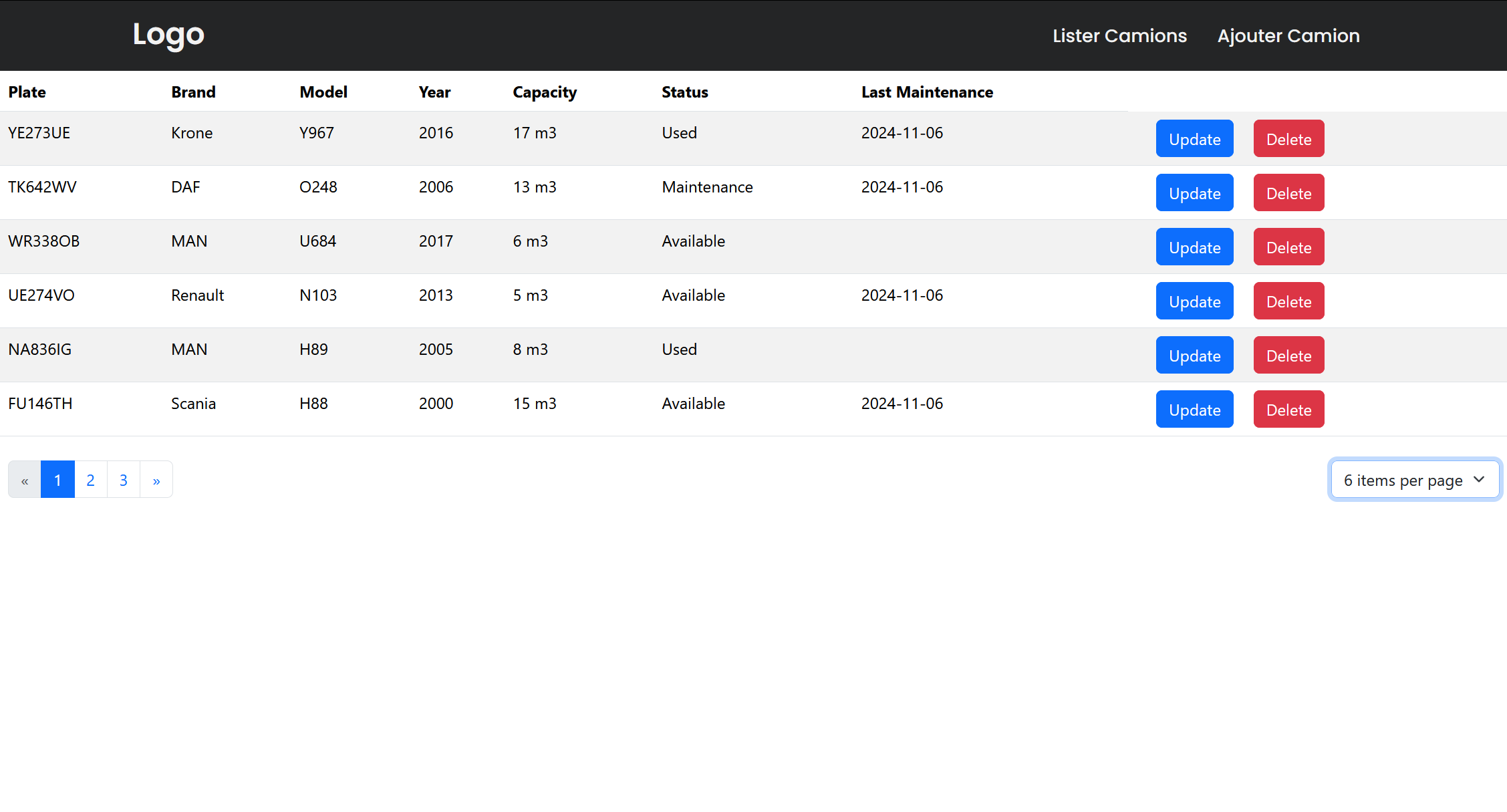Delete the YE273UE Krone truck

pyautogui.click(x=1288, y=139)
